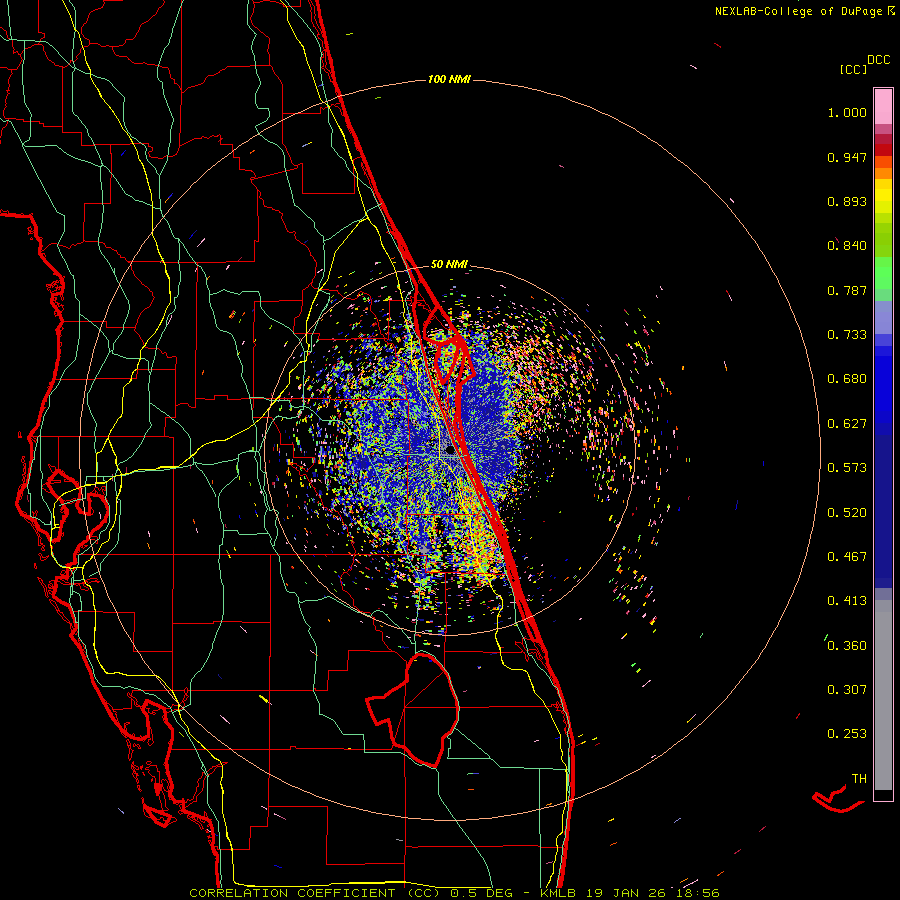Viewport: 900px width, 900px height.
Task: Click the KMLB radar site black center dot
Action: (451, 451)
